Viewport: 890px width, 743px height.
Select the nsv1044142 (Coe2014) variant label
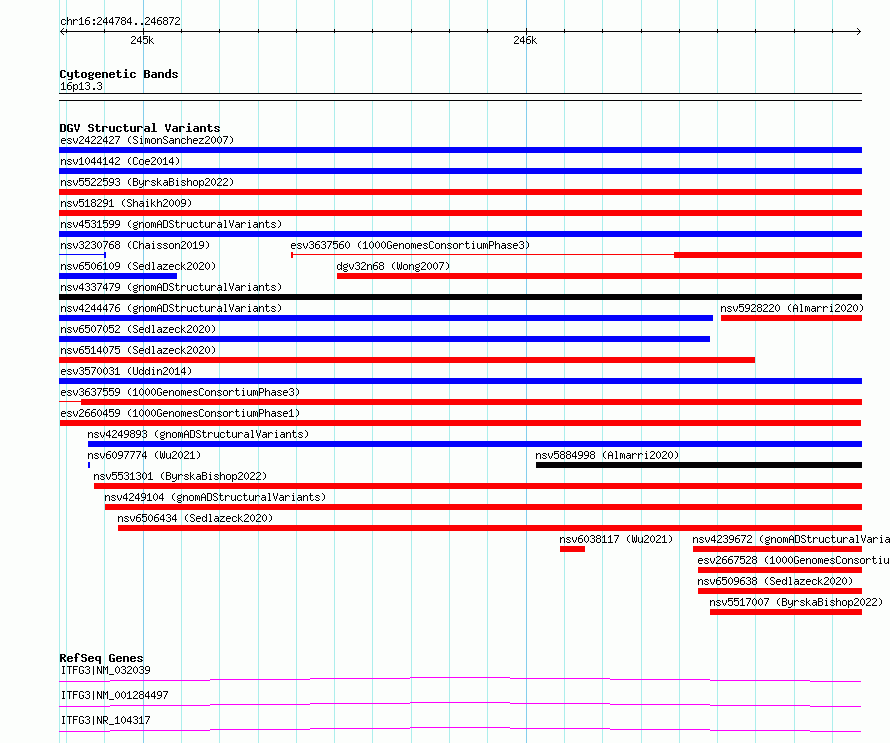click(120, 161)
